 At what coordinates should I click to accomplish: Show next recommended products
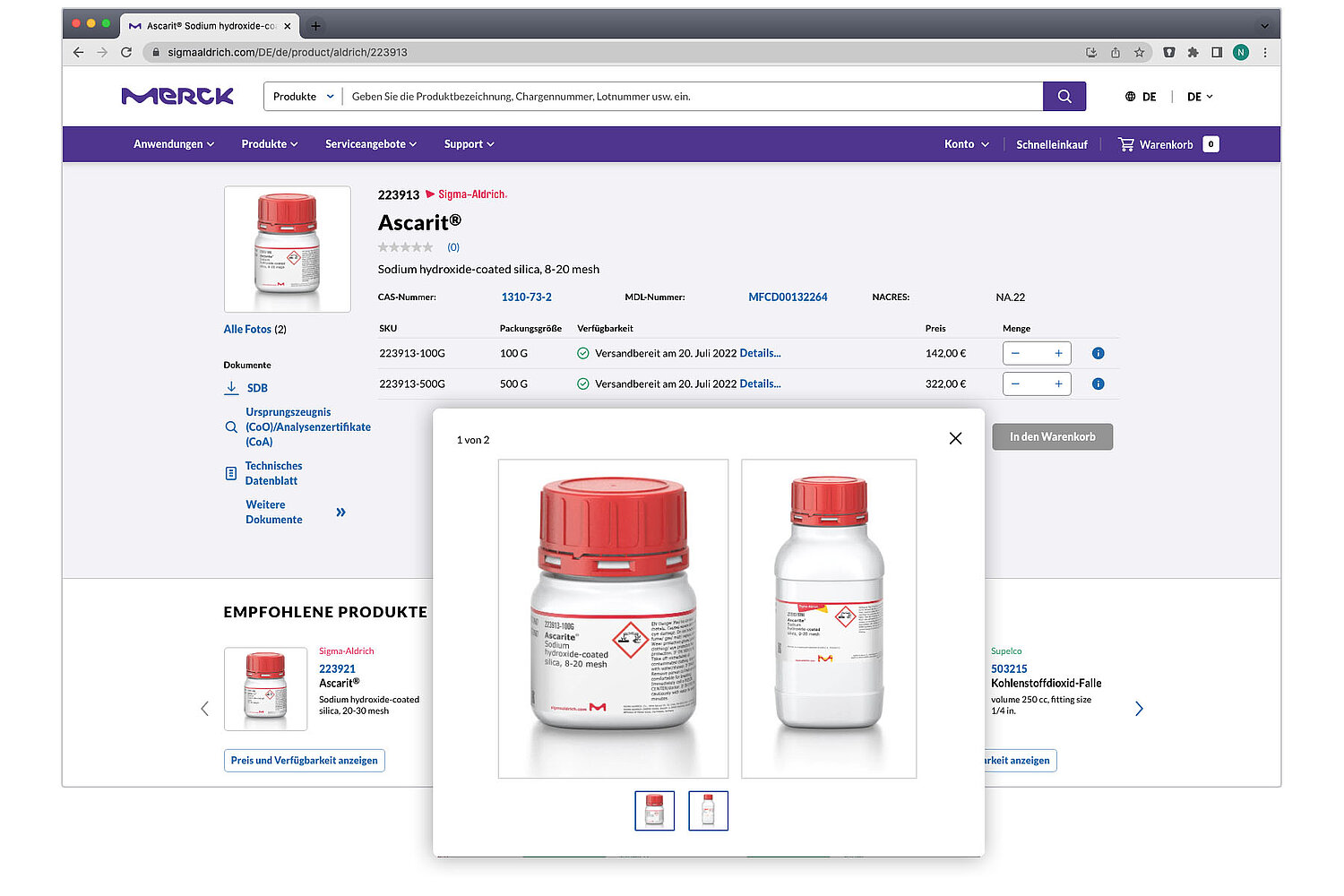pos(1139,709)
